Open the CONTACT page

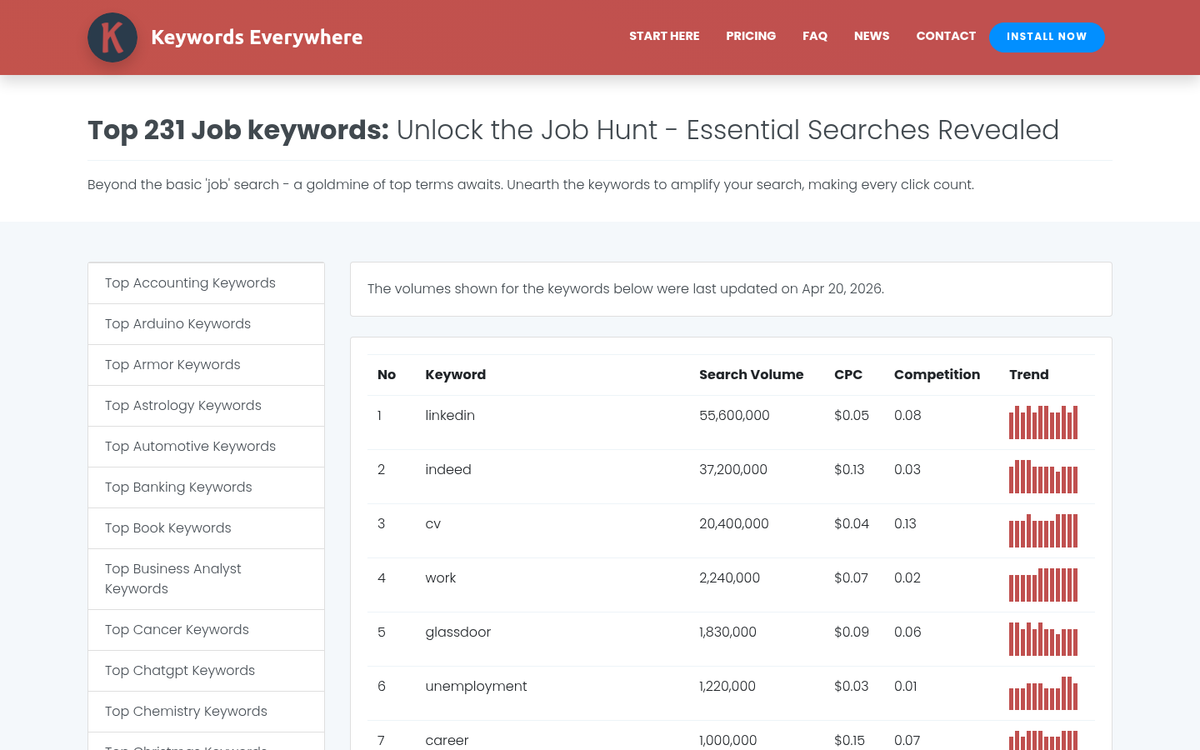click(x=945, y=36)
